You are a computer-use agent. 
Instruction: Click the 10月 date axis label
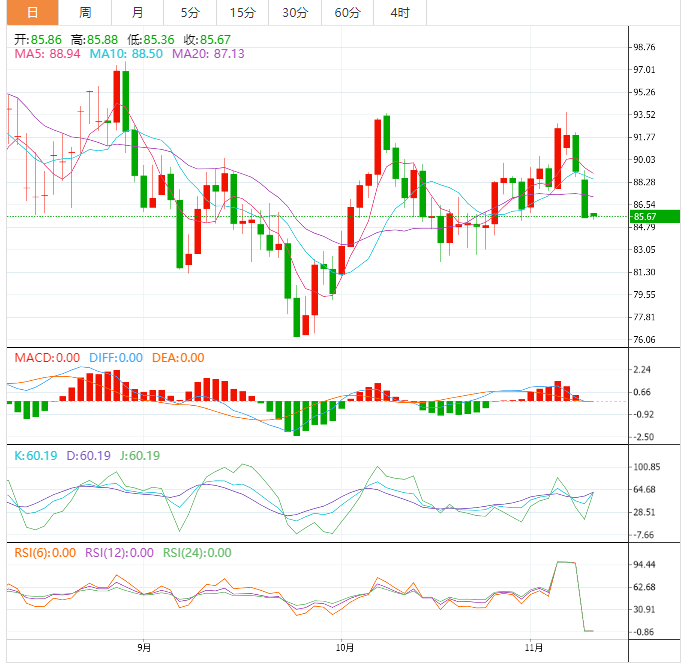[345, 648]
